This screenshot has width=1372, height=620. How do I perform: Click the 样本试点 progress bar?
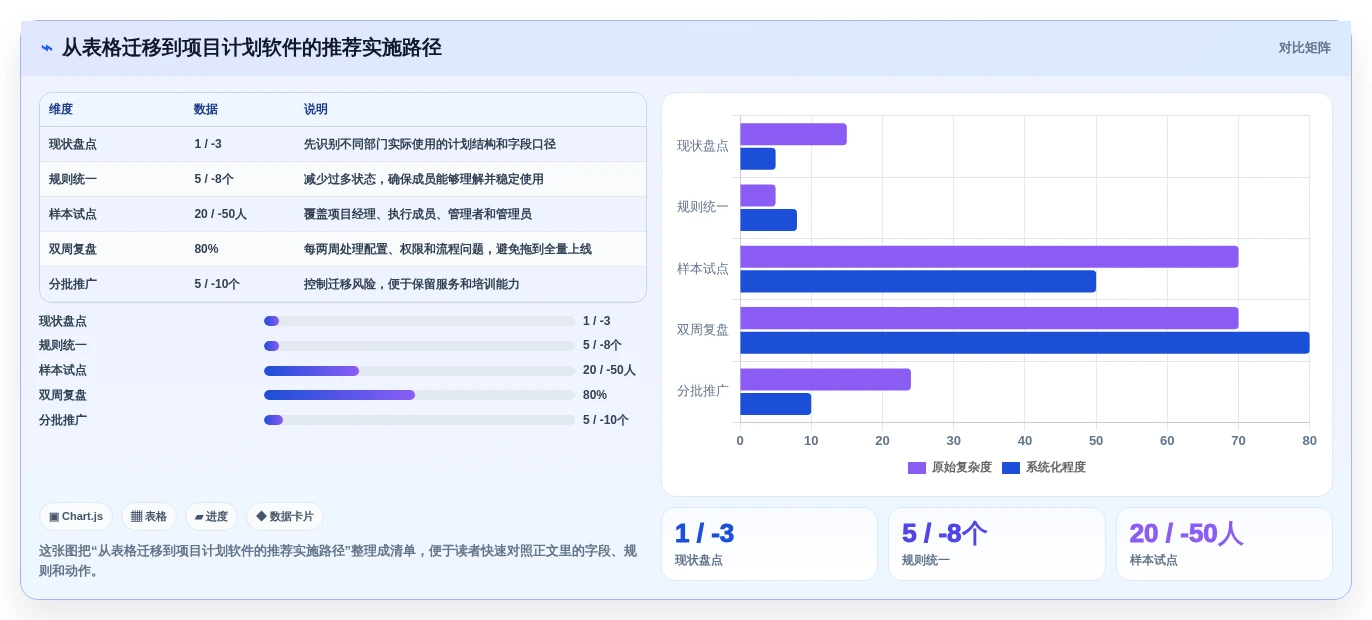pos(419,371)
